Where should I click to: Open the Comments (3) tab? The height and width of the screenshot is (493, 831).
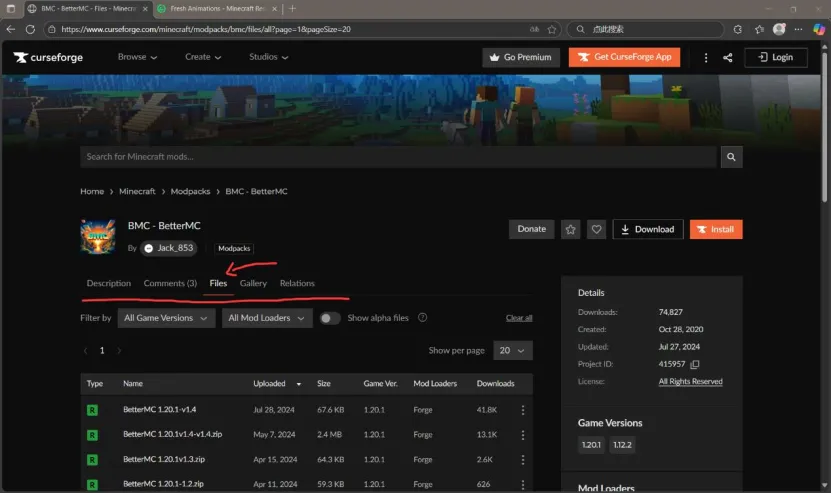coord(170,283)
